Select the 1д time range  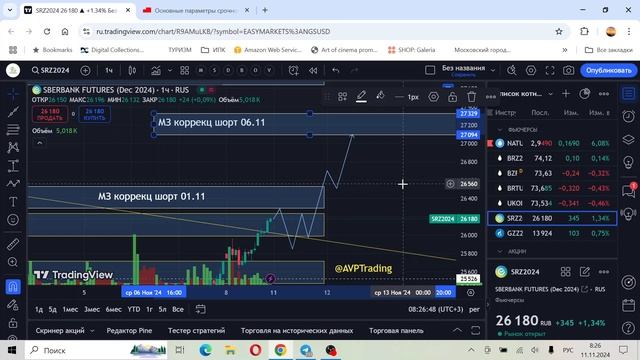pos(39,309)
